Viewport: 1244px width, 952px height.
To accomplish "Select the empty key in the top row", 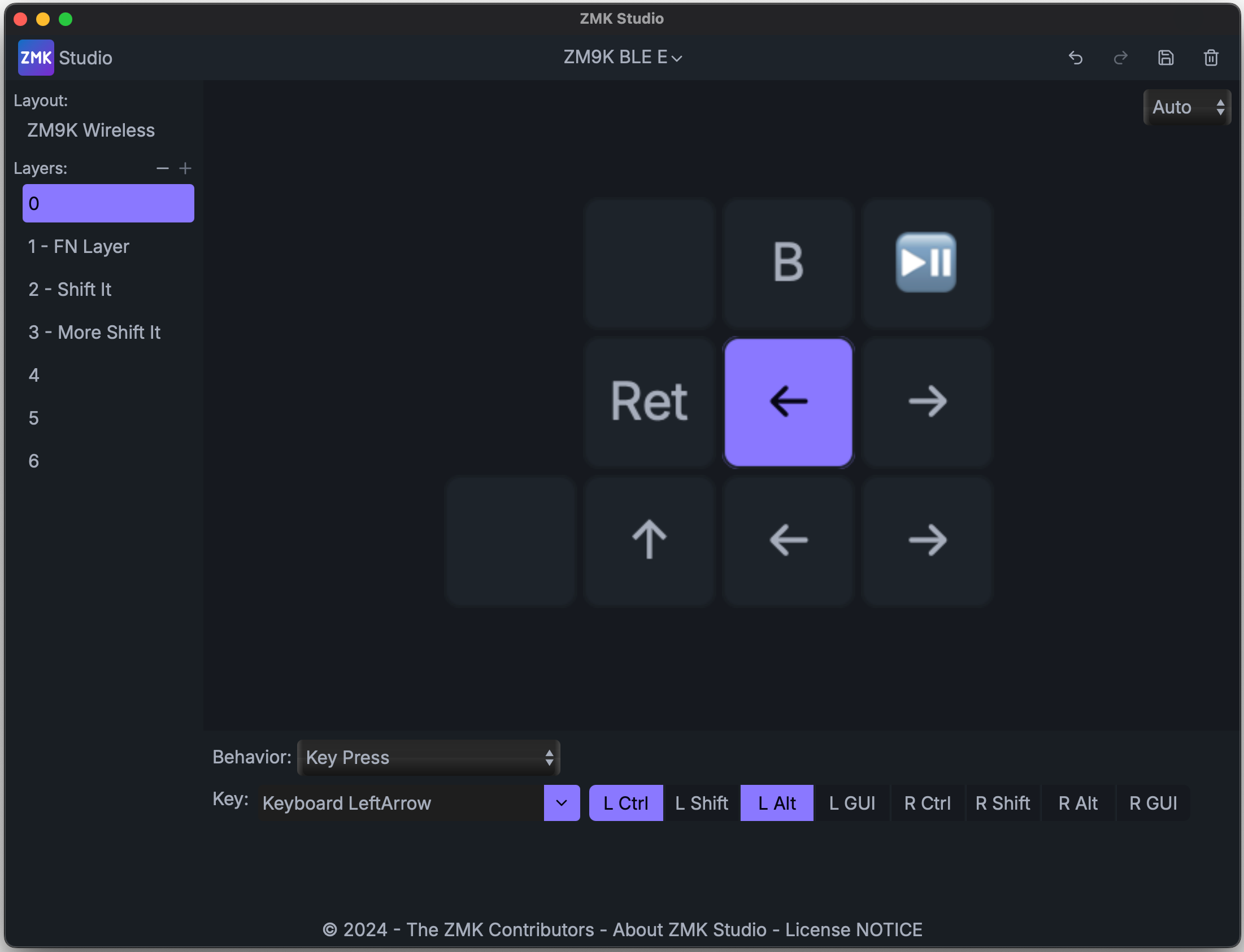I will 649,263.
